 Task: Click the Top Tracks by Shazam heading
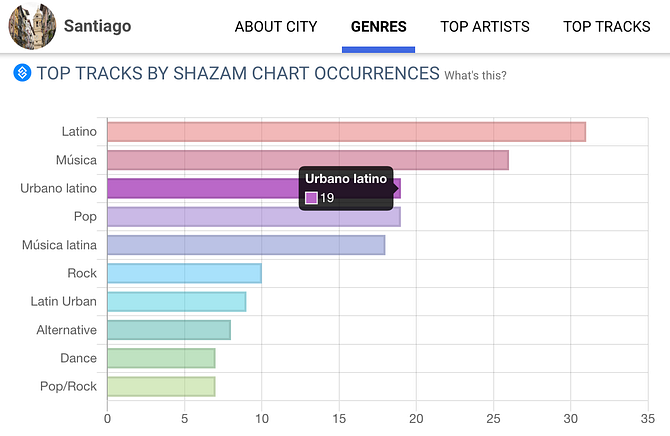[238, 73]
